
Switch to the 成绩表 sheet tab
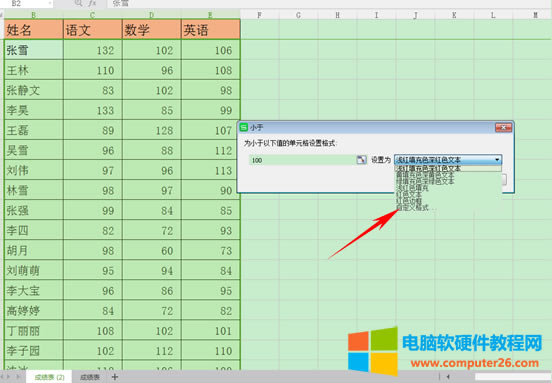90,377
